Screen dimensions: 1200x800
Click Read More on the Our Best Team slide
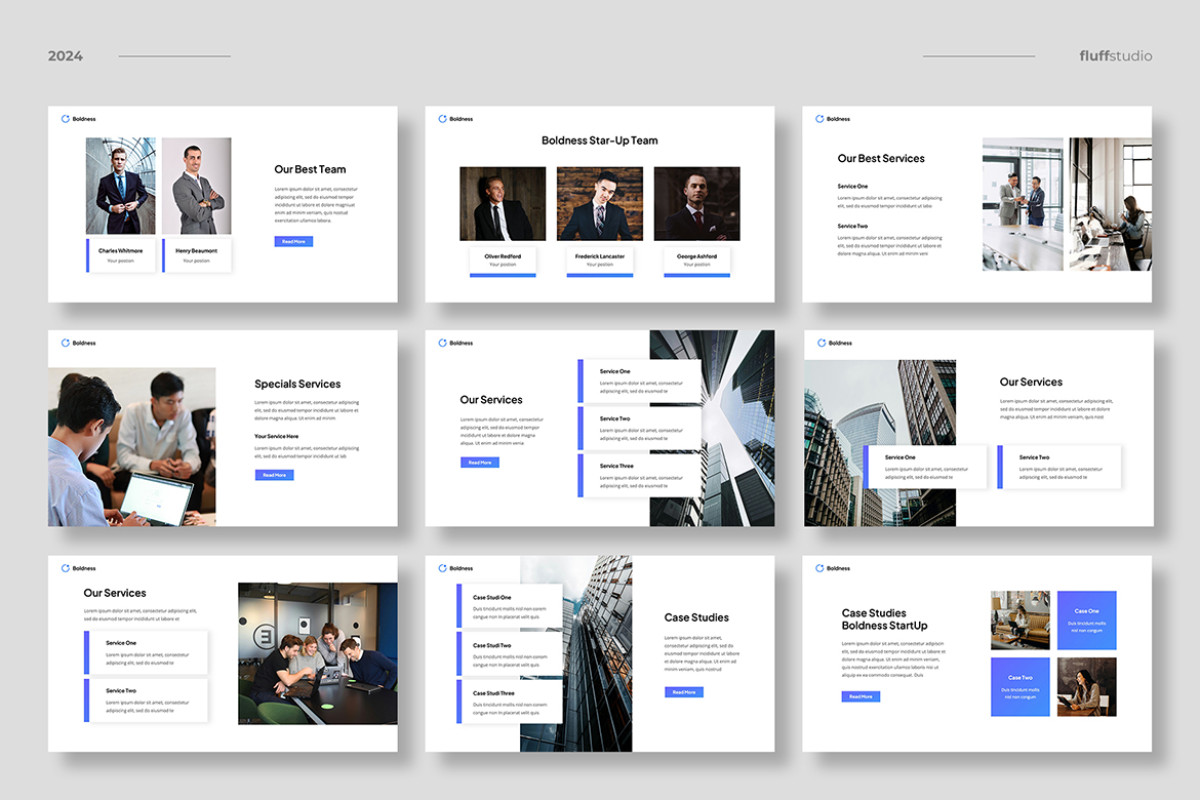click(x=293, y=240)
